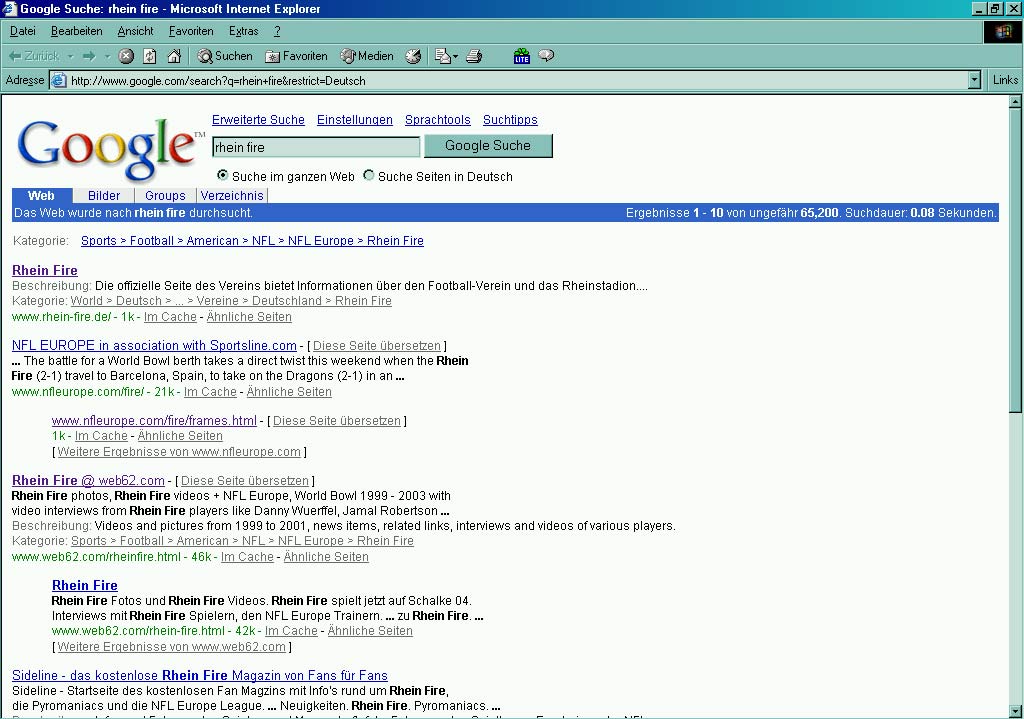The height and width of the screenshot is (719, 1024).
Task: Switch to the Bilder tab
Action: point(104,195)
